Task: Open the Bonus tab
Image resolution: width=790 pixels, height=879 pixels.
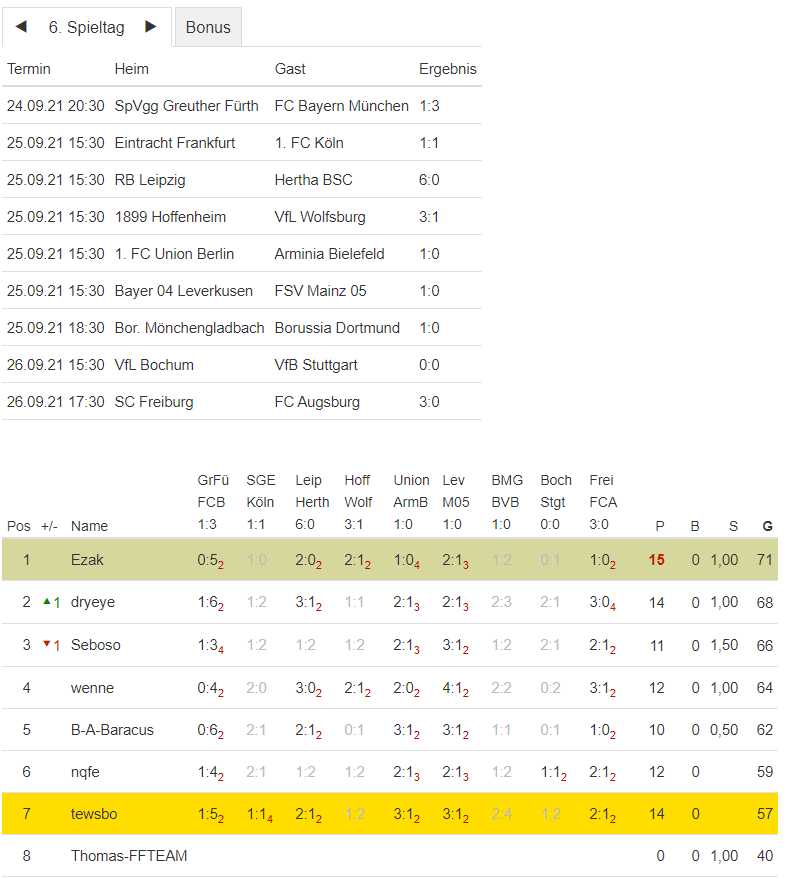Action: (208, 28)
